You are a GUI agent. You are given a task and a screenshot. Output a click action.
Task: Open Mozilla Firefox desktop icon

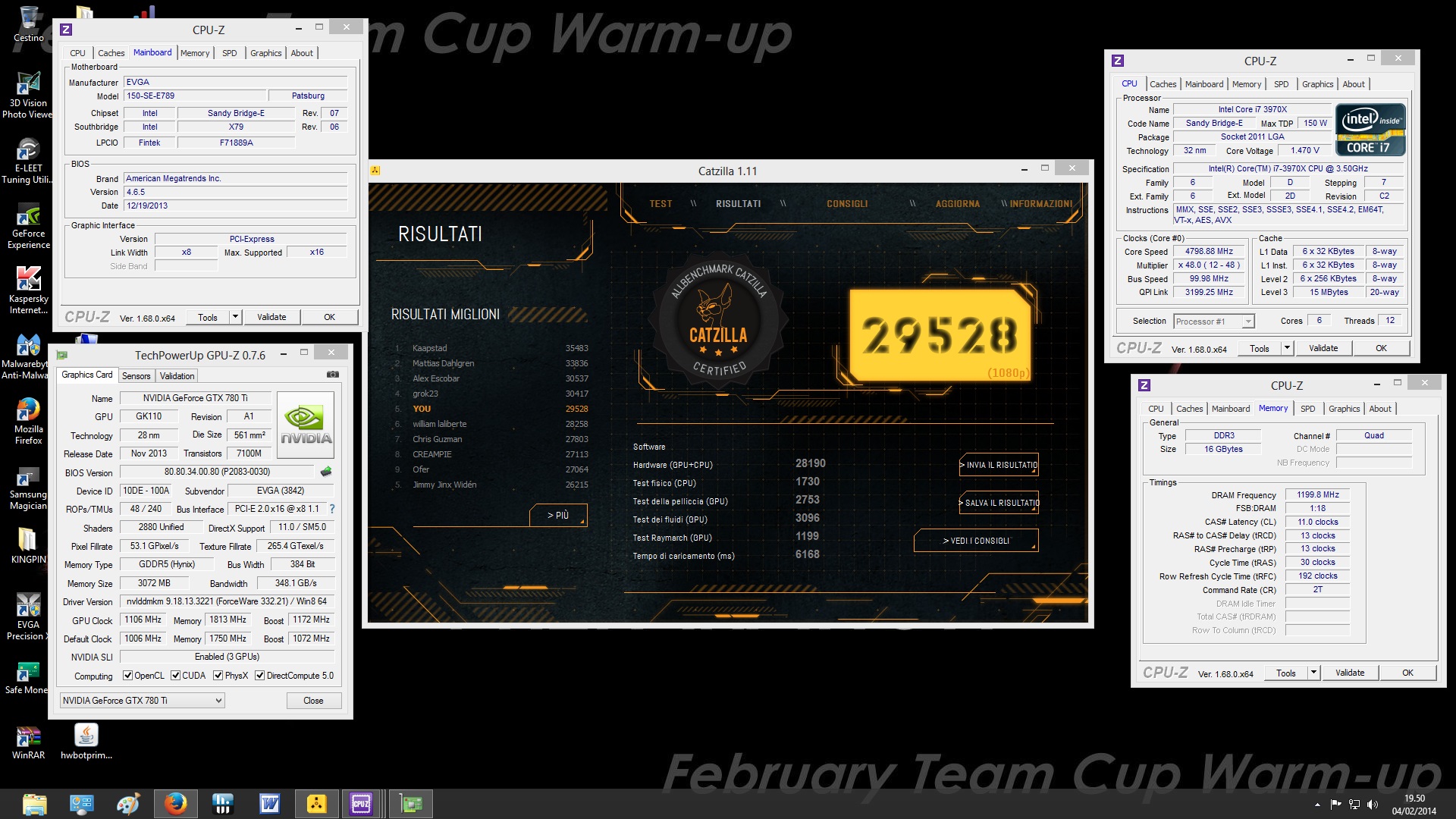[28, 422]
